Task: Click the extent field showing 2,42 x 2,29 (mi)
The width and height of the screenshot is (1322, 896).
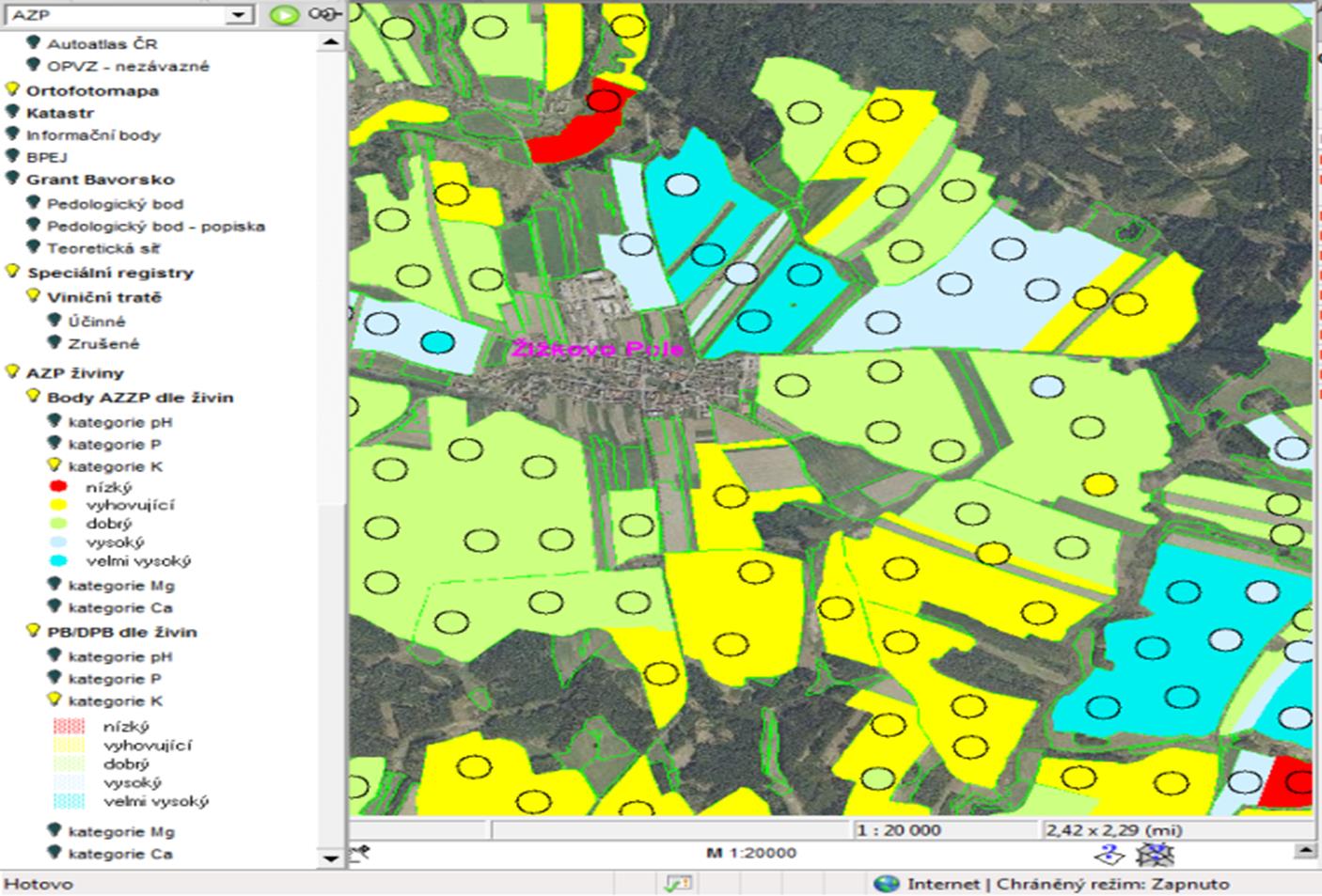Action: (x=1179, y=830)
